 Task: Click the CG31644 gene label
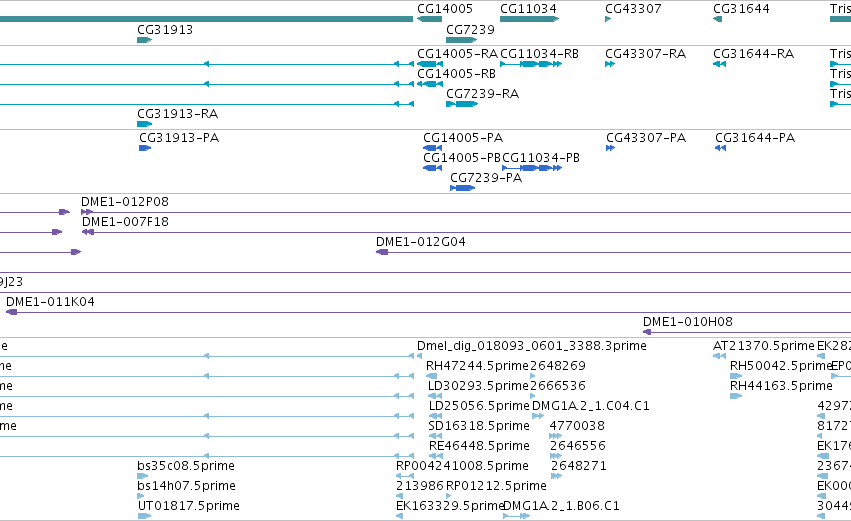(741, 9)
